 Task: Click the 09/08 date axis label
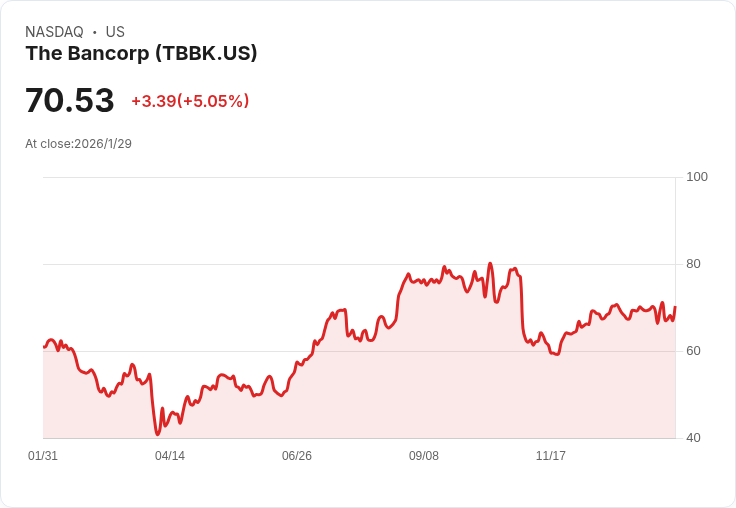pos(424,456)
